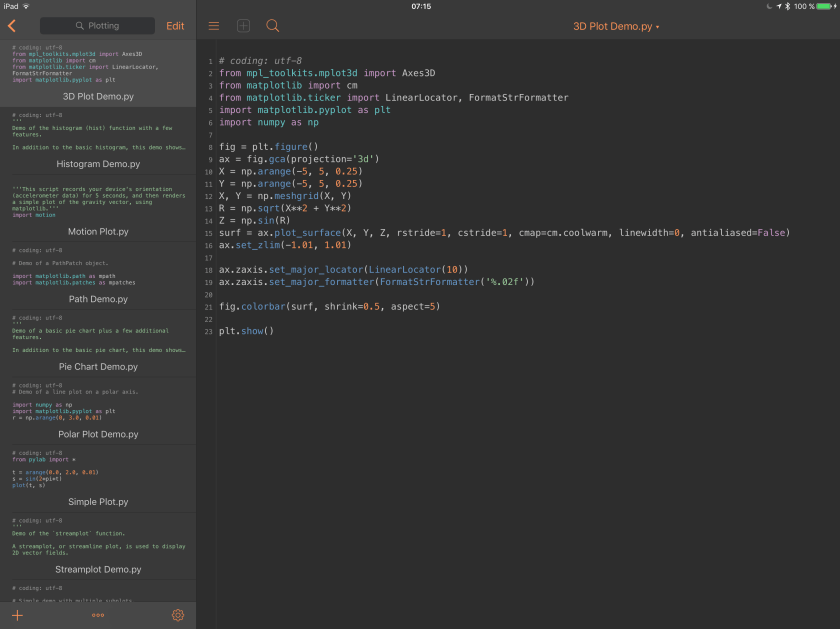Tap the magnifier icon in editor toolbar
840x629 pixels.
(273, 26)
